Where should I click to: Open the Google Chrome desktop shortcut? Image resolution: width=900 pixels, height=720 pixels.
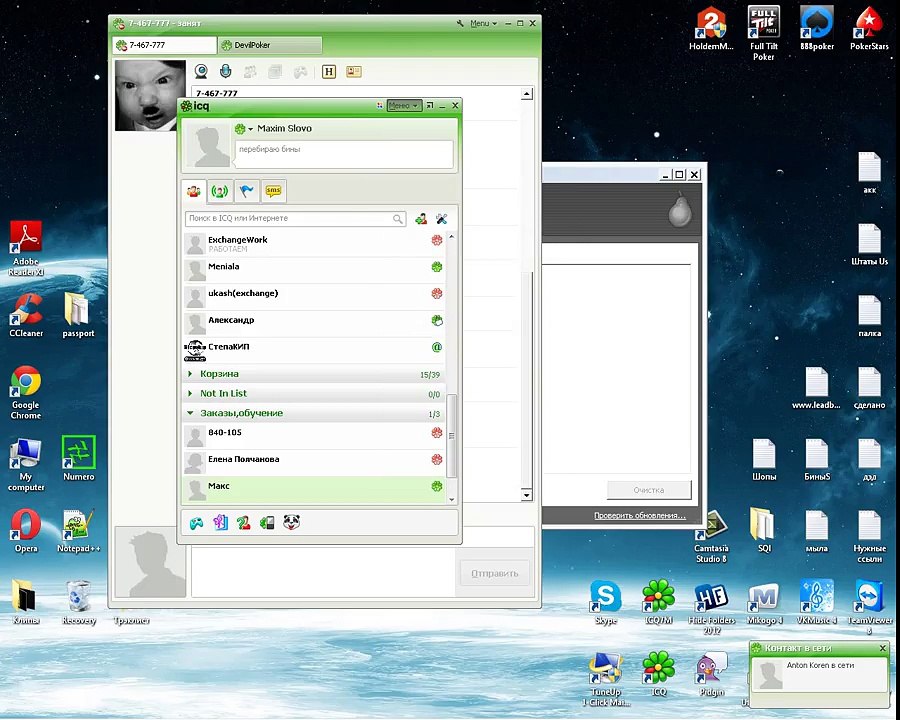[x=26, y=393]
